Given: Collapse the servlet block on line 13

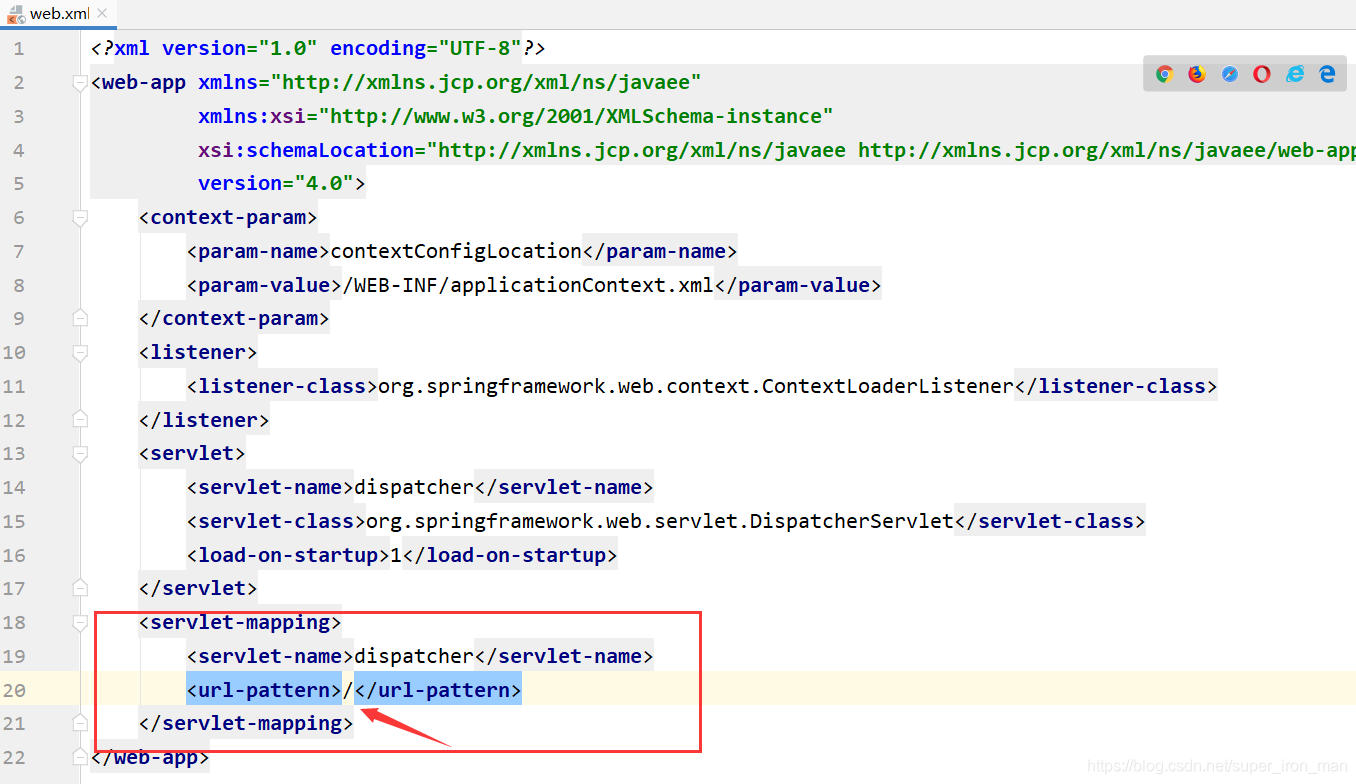Looking at the screenshot, I should click(x=80, y=453).
